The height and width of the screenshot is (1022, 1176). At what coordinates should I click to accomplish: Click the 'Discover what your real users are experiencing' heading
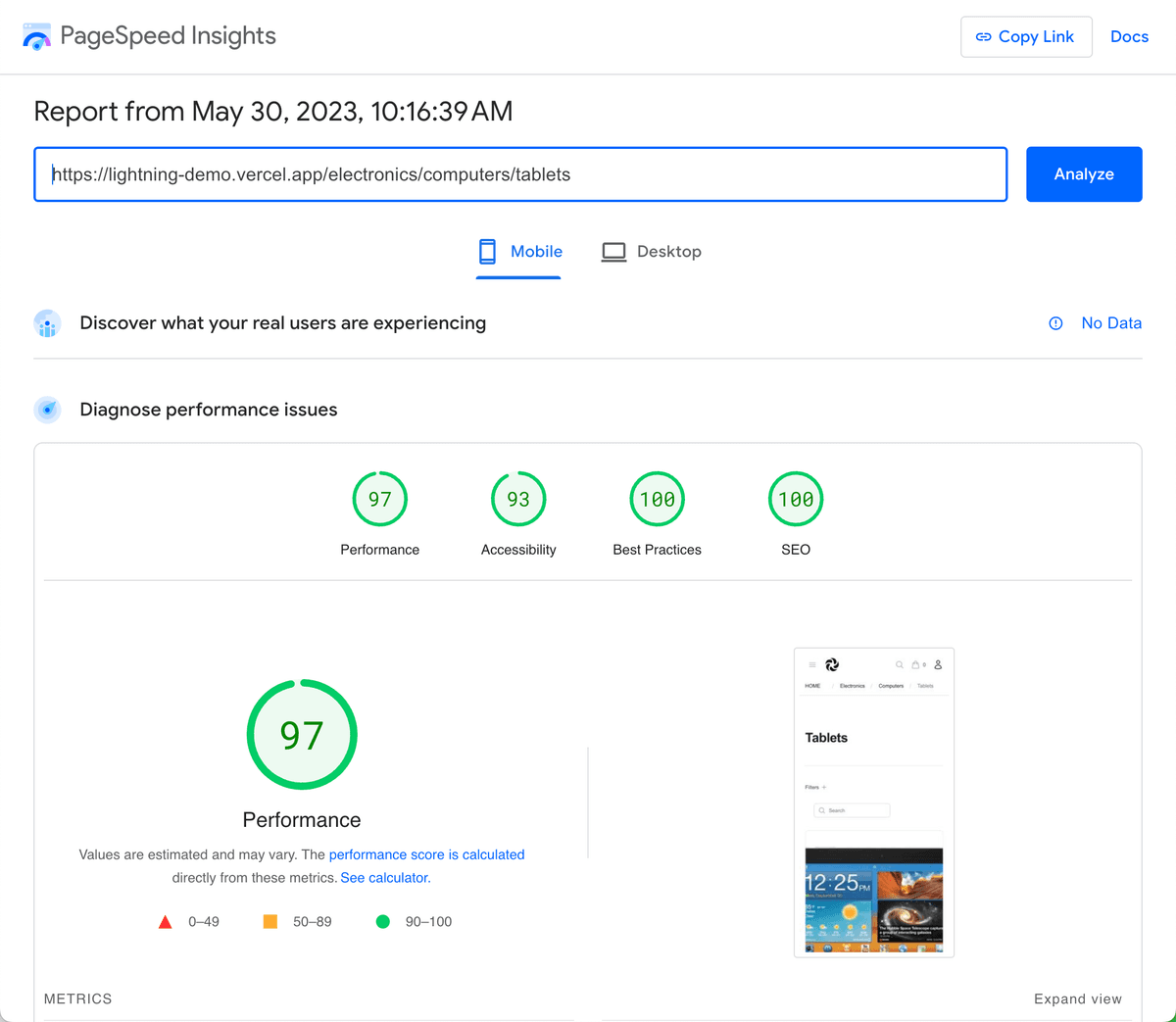tap(282, 323)
